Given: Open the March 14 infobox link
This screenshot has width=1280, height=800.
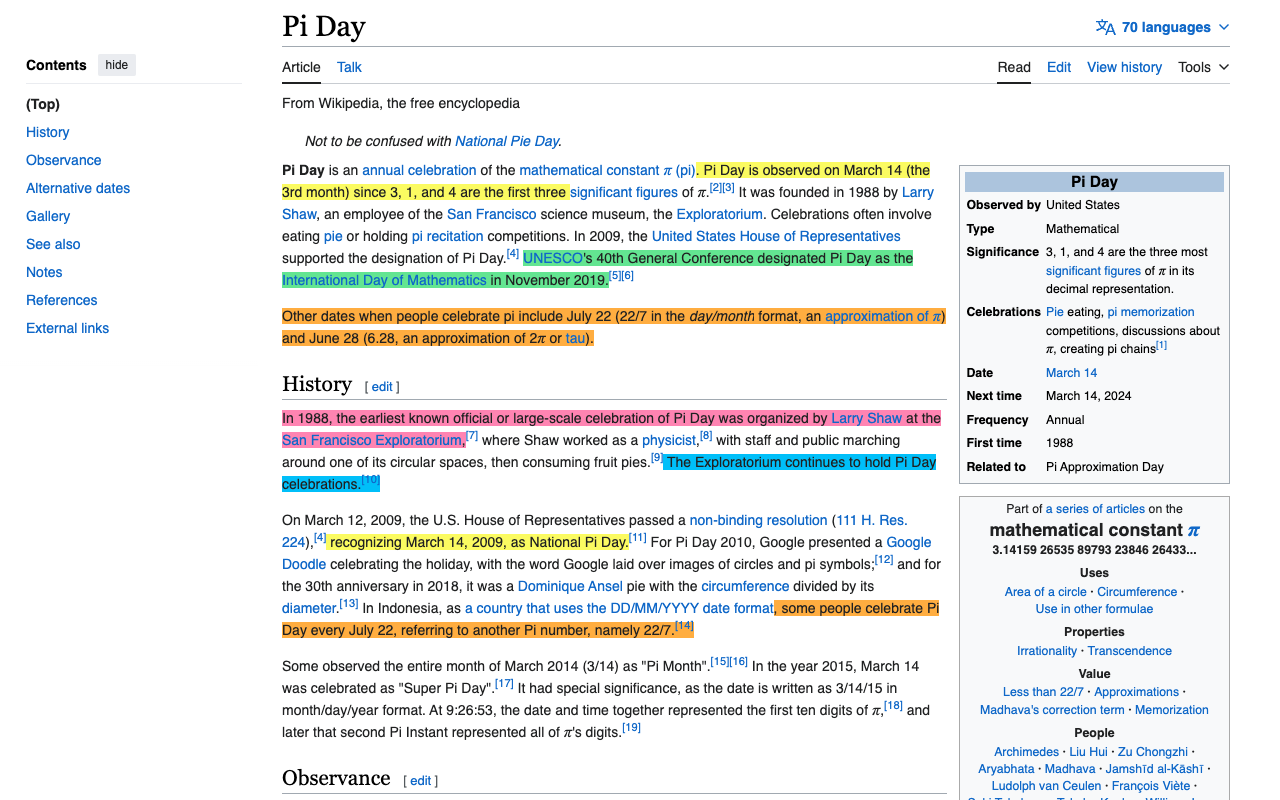Looking at the screenshot, I should pos(1071,373).
